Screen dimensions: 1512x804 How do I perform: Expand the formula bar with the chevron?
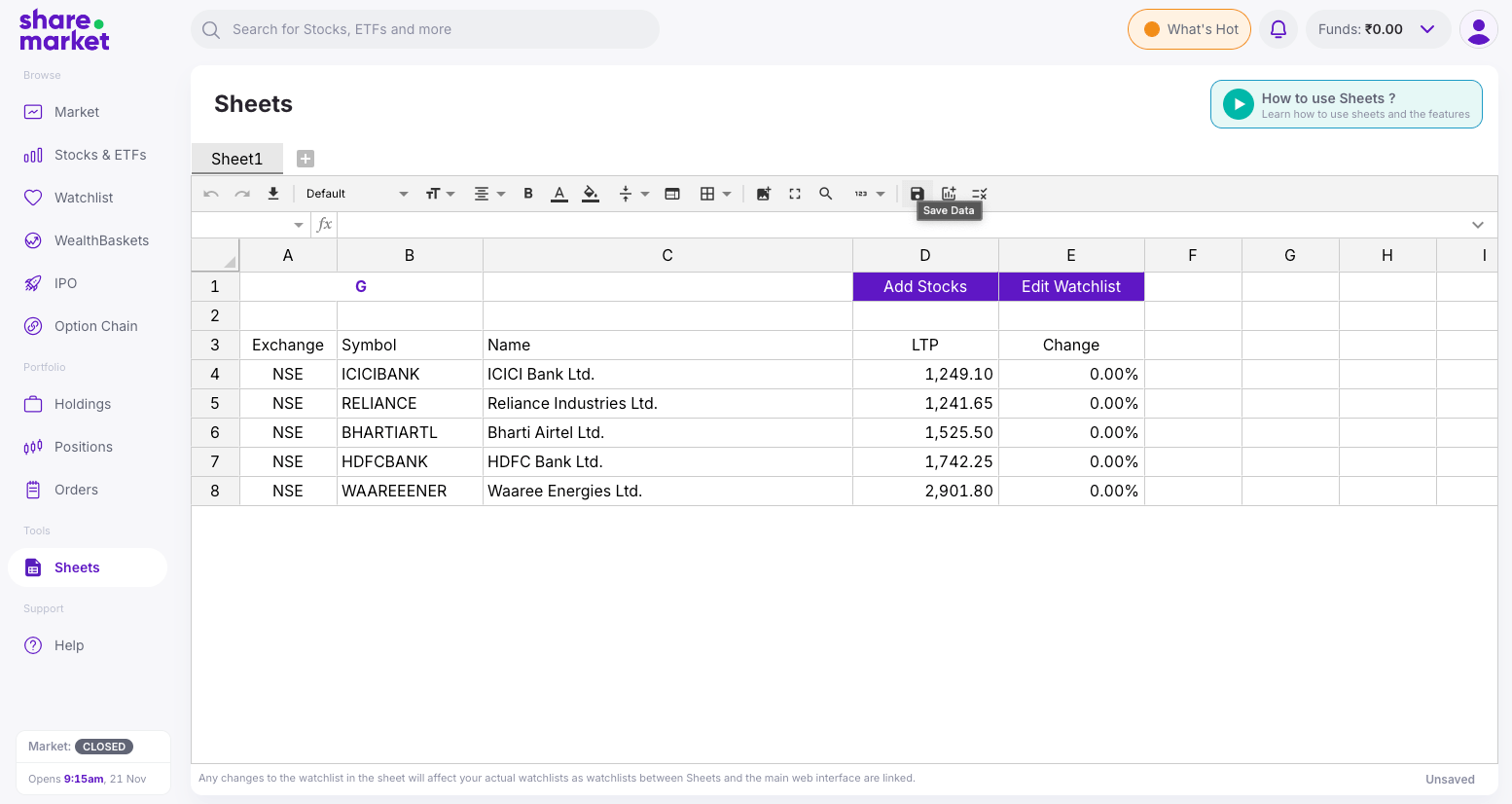[x=1478, y=225]
